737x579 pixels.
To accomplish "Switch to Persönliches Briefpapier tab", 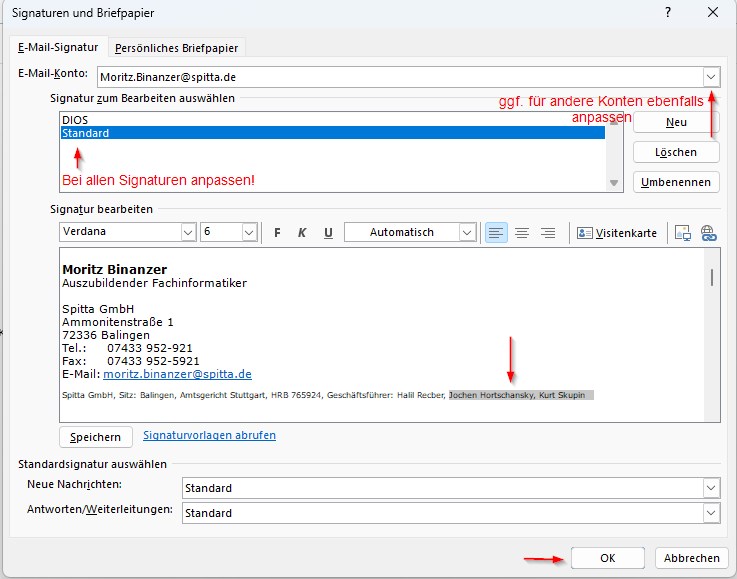I will [177, 47].
